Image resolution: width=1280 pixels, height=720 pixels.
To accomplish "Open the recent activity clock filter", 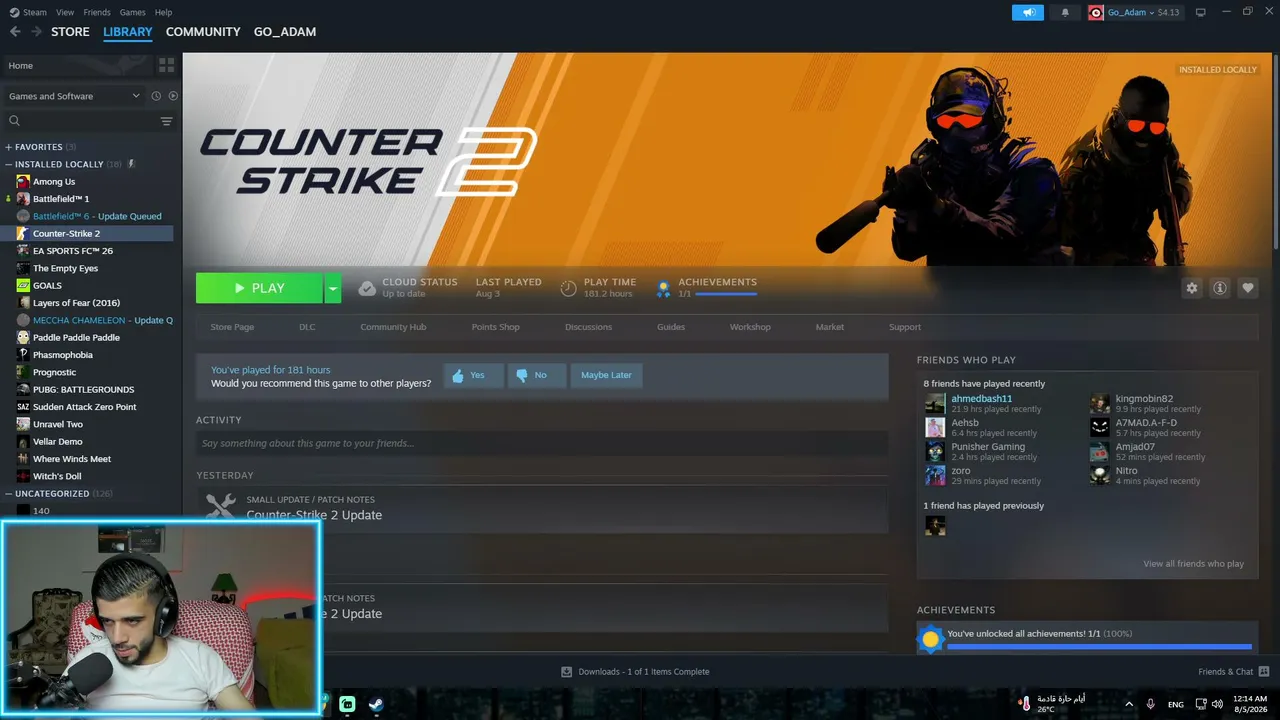I will tap(156, 96).
